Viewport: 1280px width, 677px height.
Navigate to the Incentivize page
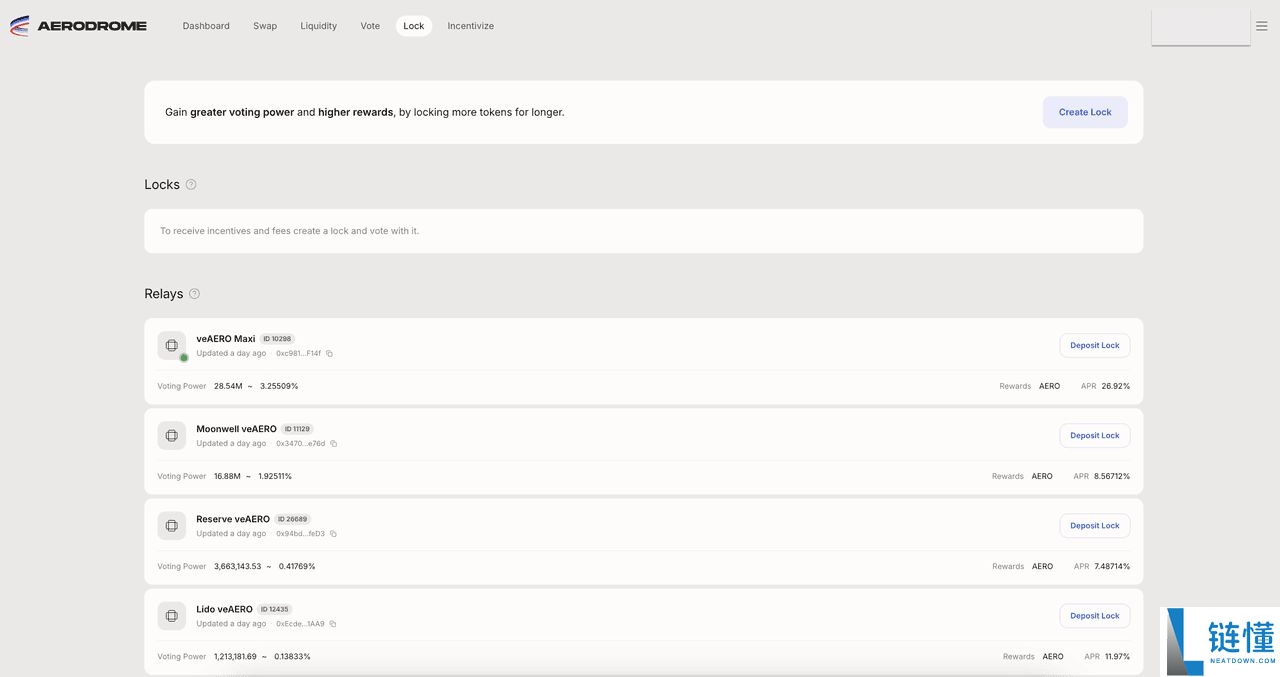click(x=470, y=26)
